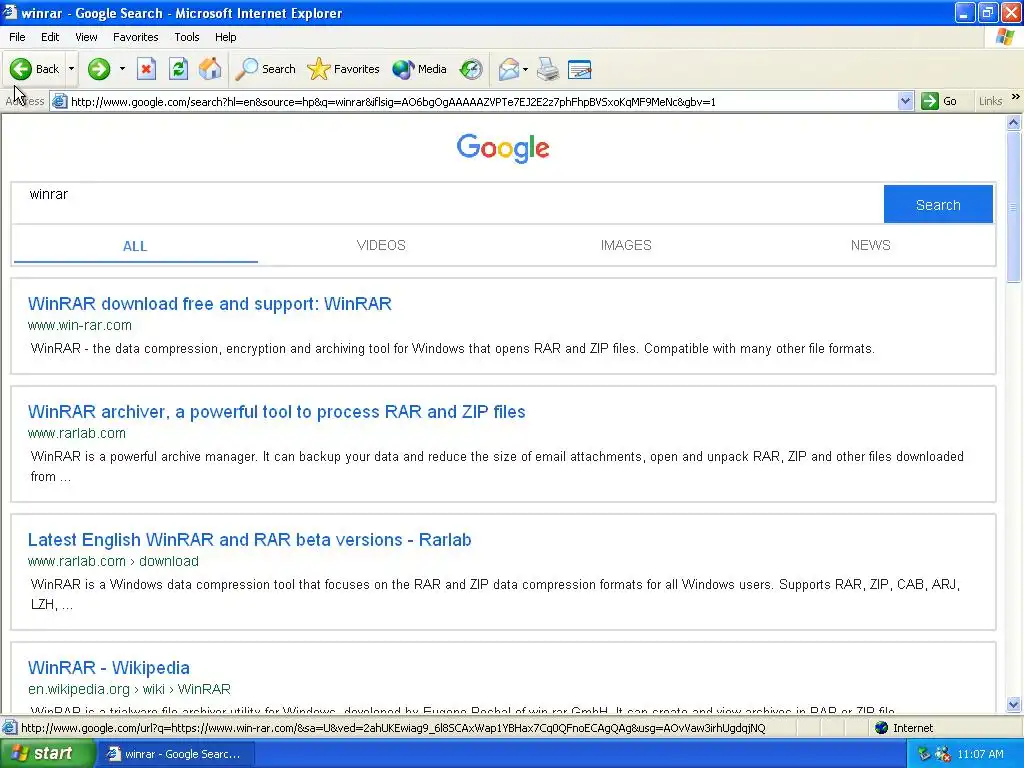Open WinRAR download free and support link
The height and width of the screenshot is (768, 1024).
(210, 304)
